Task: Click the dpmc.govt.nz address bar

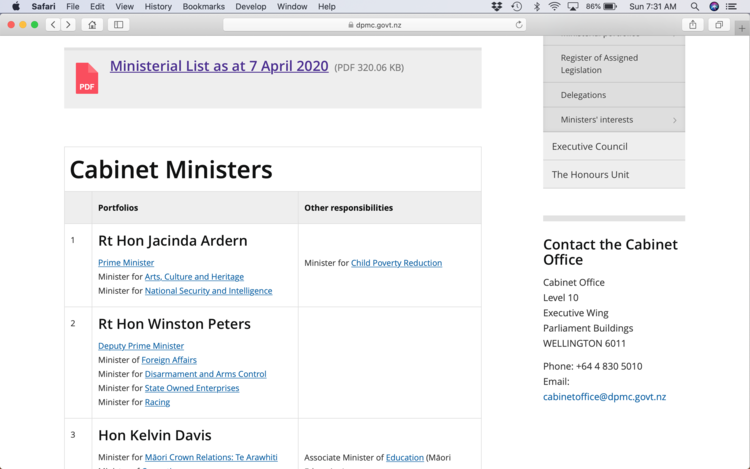Action: [x=375, y=25]
